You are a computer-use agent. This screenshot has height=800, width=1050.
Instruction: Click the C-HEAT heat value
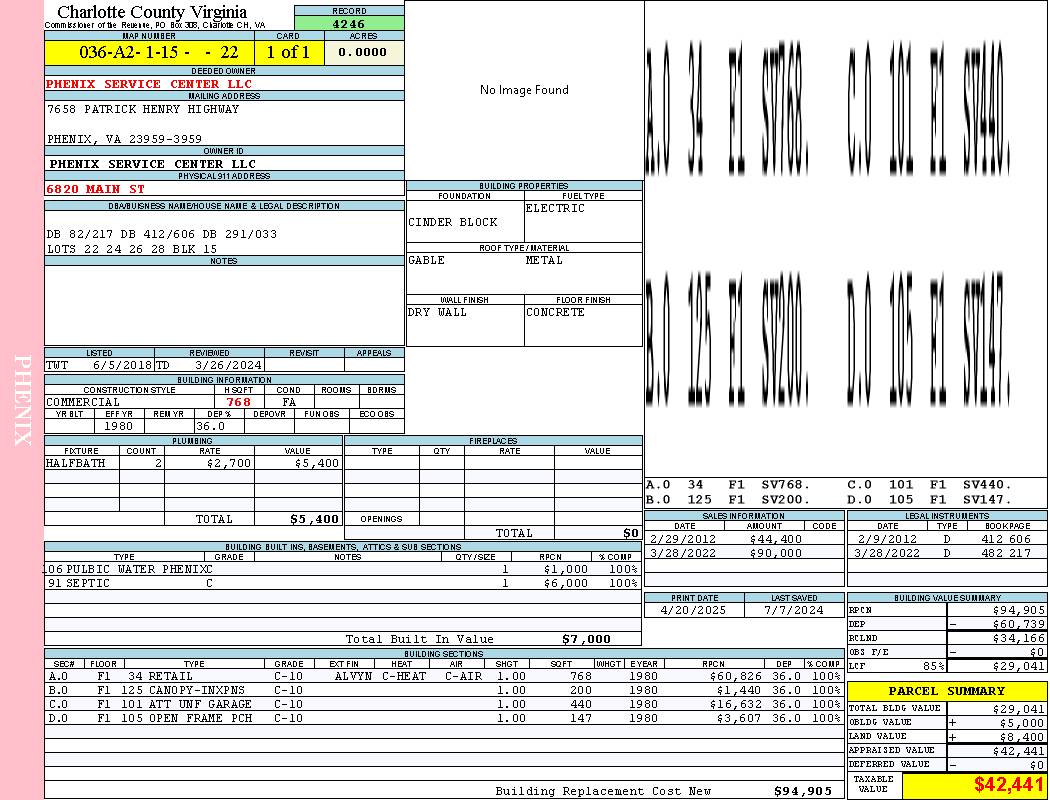404,677
